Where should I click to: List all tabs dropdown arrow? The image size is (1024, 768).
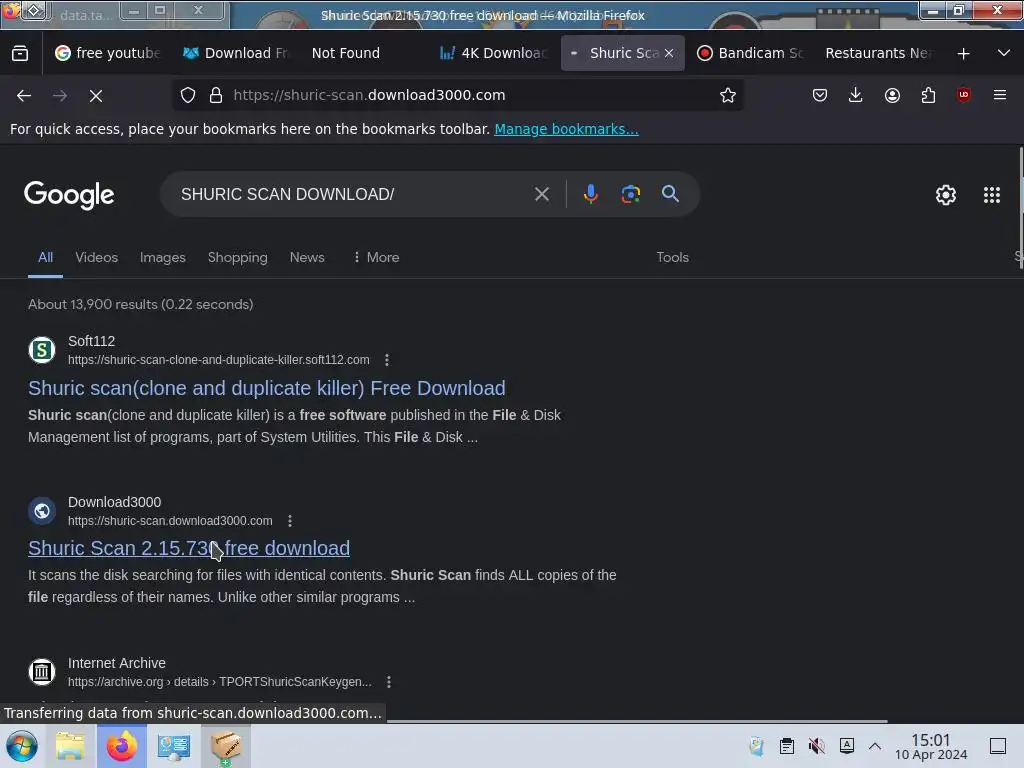pyautogui.click(x=1004, y=53)
